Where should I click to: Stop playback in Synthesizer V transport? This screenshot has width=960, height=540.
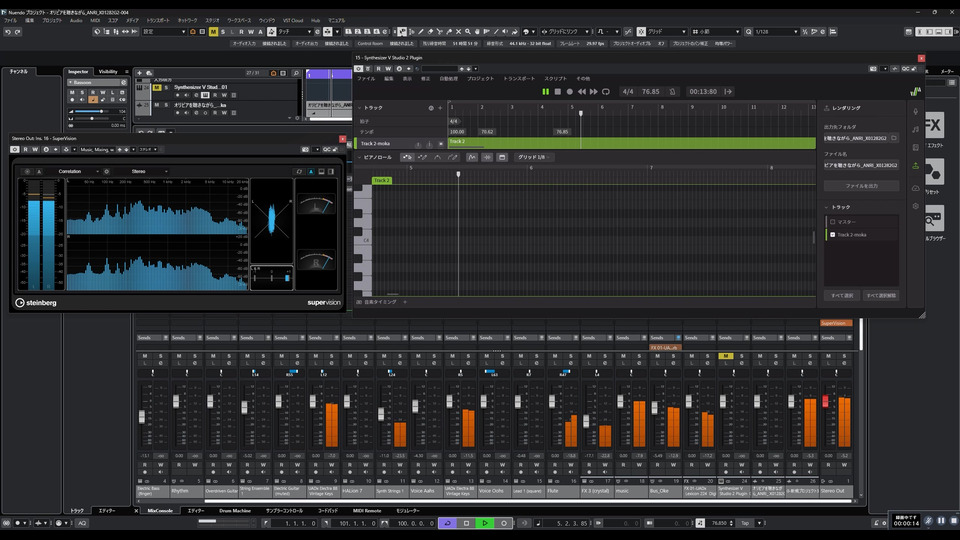[x=557, y=91]
